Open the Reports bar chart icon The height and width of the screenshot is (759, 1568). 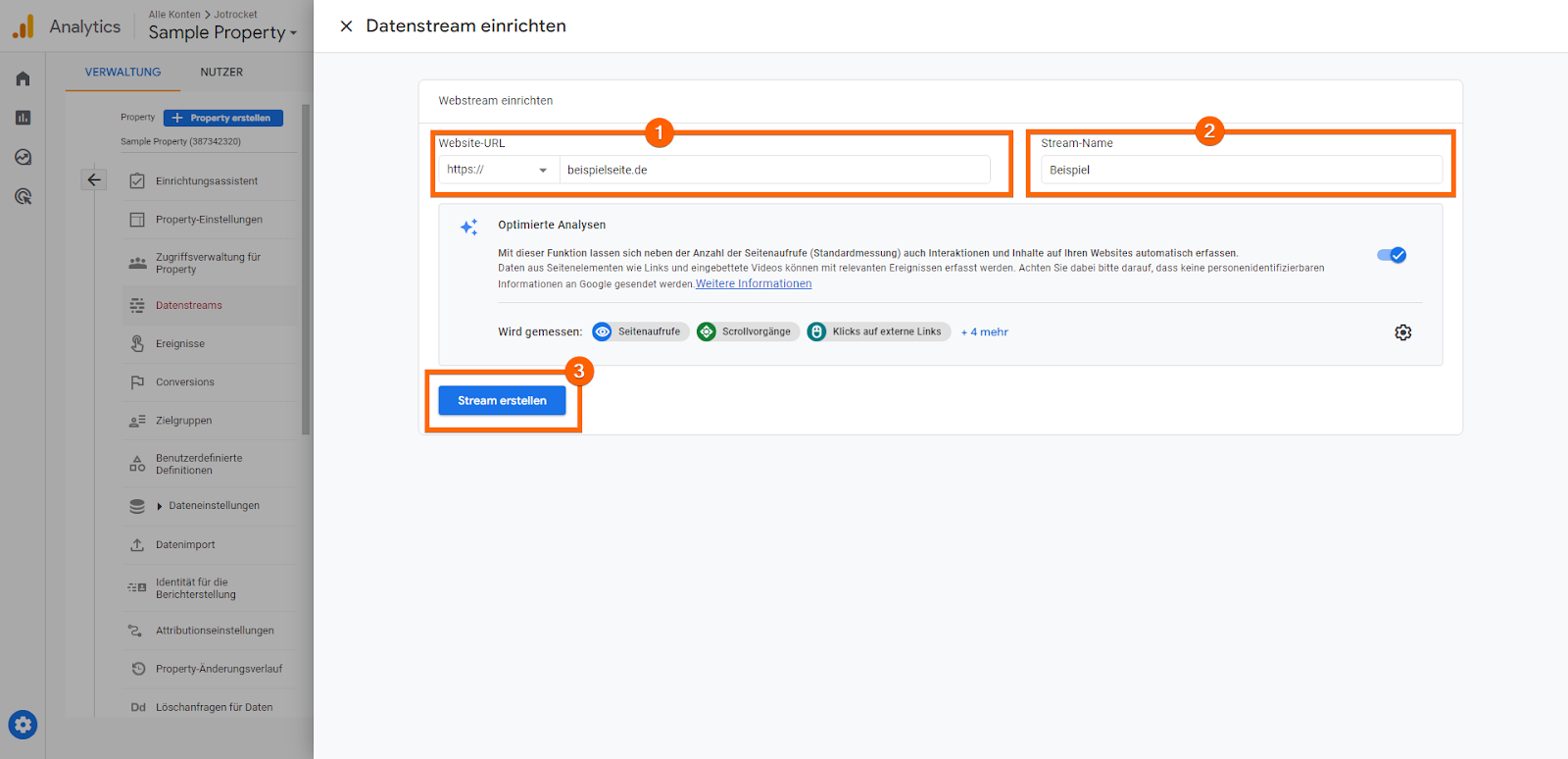[x=23, y=118]
